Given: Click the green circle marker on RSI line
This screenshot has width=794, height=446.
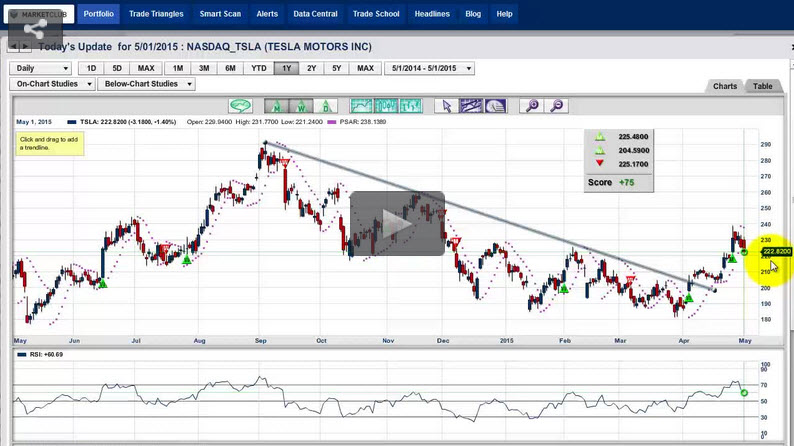Looking at the screenshot, I should tap(744, 392).
